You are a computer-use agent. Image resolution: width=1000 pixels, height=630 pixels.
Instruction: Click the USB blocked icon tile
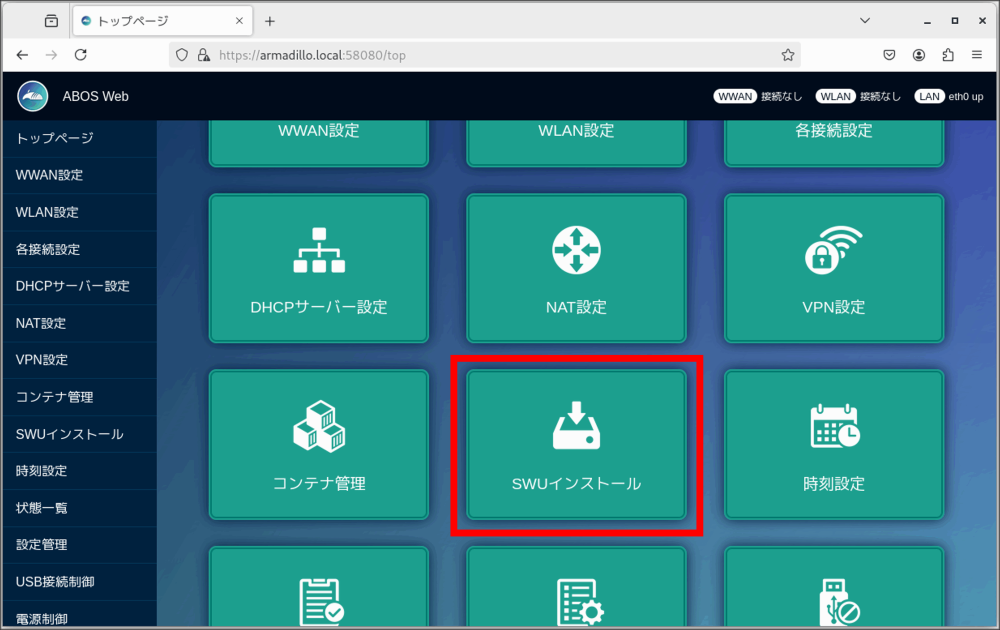pyautogui.click(x=833, y=600)
